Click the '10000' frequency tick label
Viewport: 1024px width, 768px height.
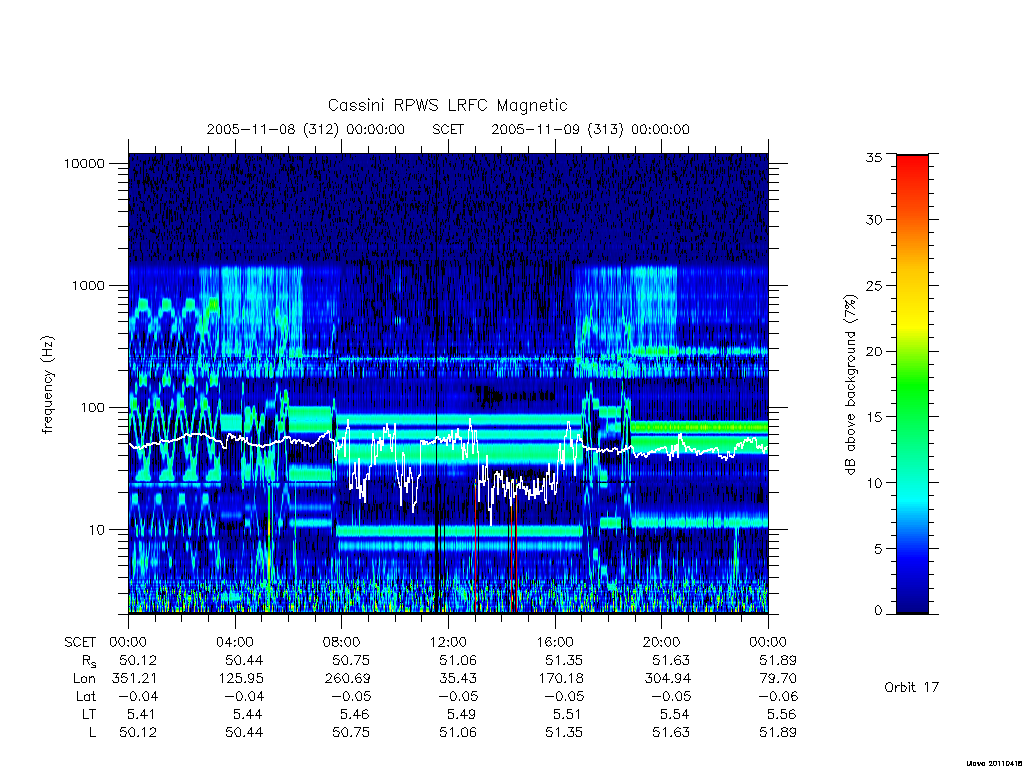(84, 163)
